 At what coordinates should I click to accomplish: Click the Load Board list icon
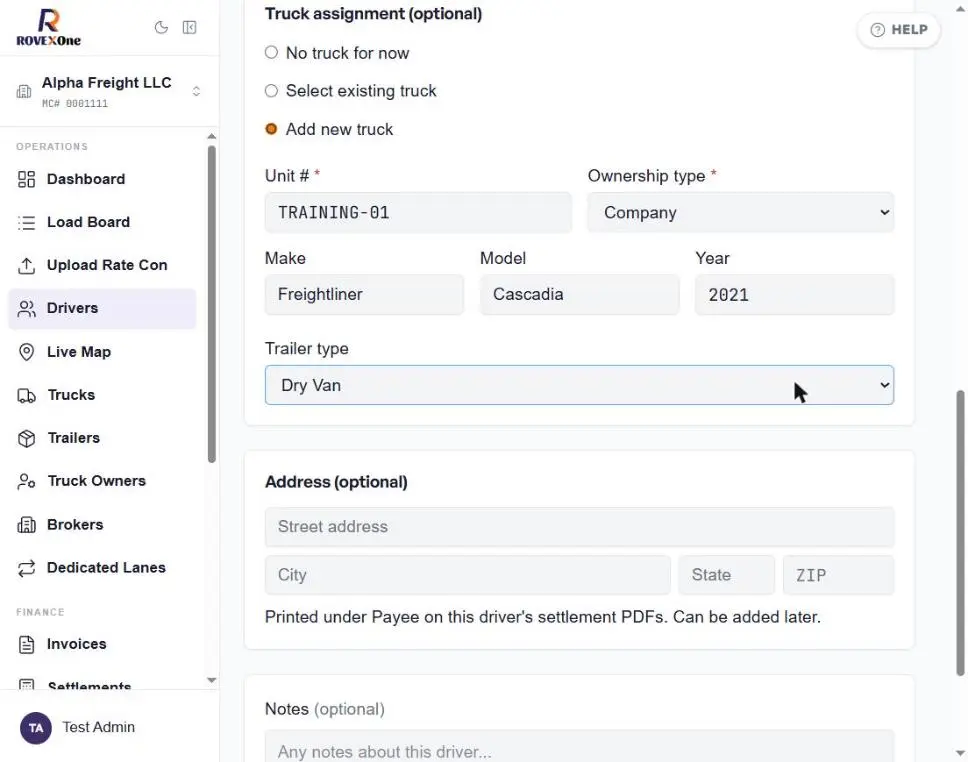click(27, 222)
